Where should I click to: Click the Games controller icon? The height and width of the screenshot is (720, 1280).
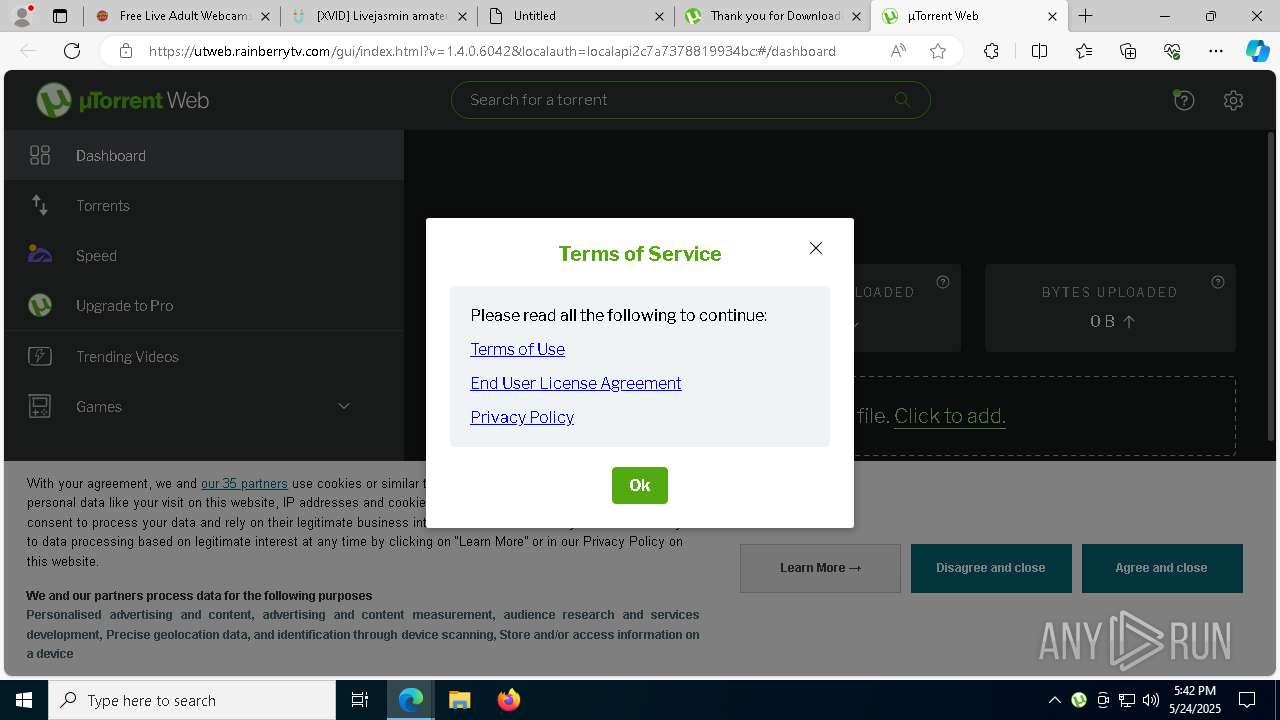pyautogui.click(x=40, y=406)
